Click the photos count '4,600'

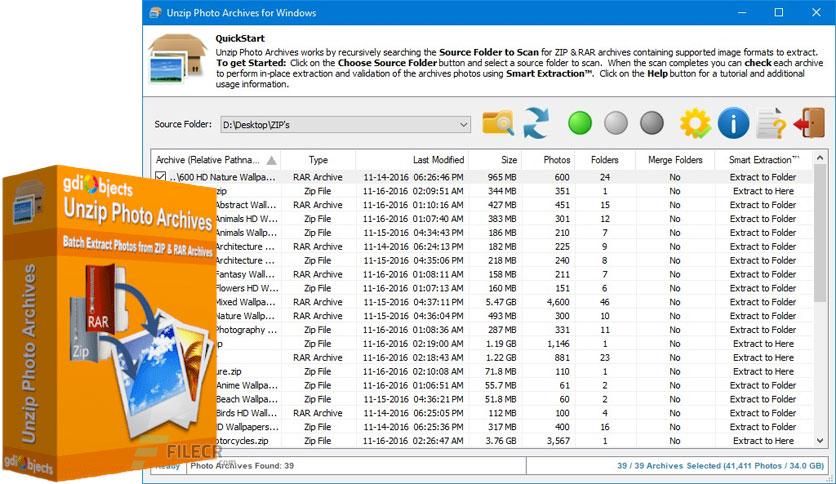pyautogui.click(x=558, y=302)
